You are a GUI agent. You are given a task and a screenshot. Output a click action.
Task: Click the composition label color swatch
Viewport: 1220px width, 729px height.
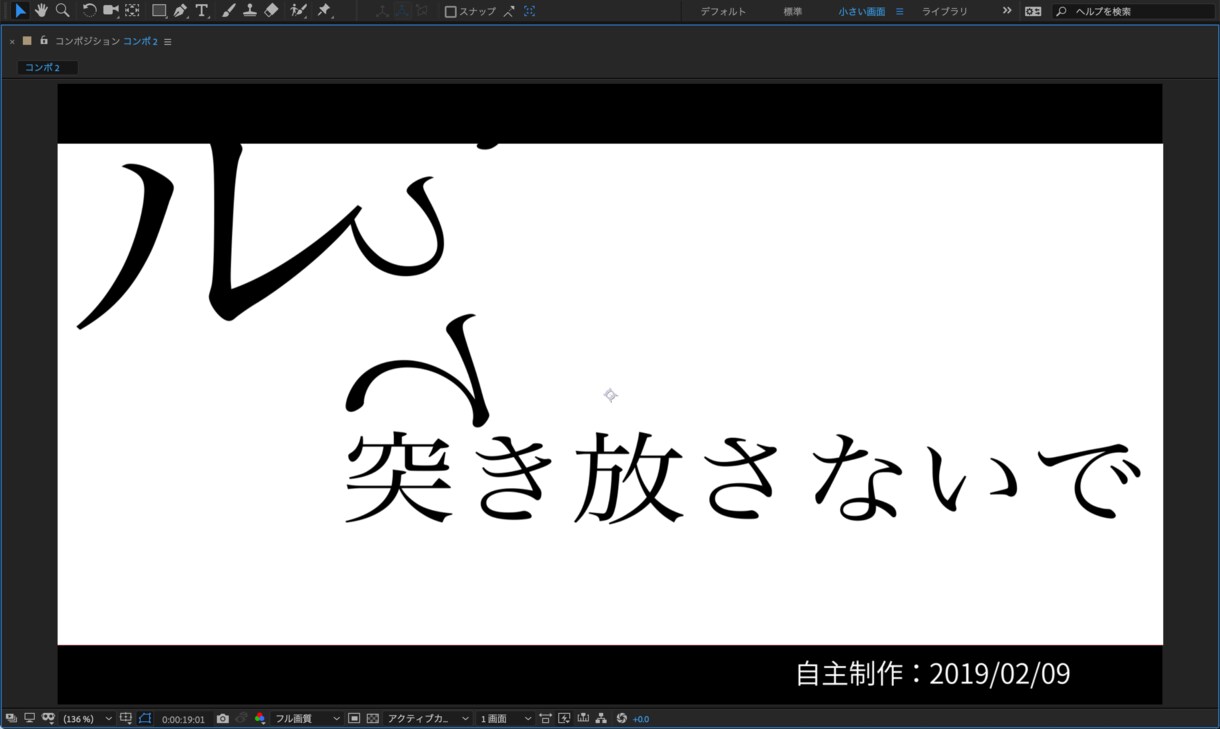click(x=27, y=41)
